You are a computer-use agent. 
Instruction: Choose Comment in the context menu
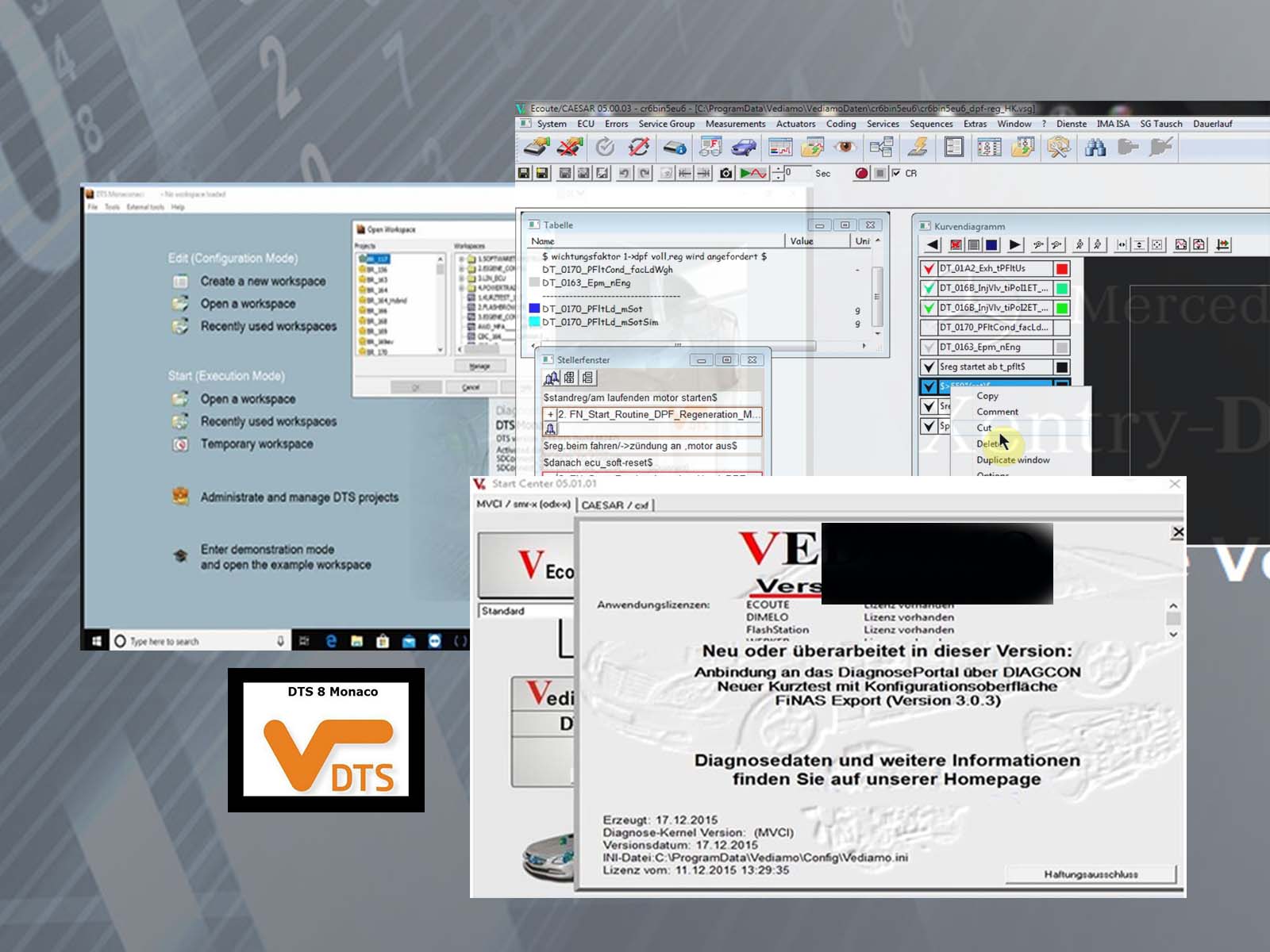click(997, 412)
